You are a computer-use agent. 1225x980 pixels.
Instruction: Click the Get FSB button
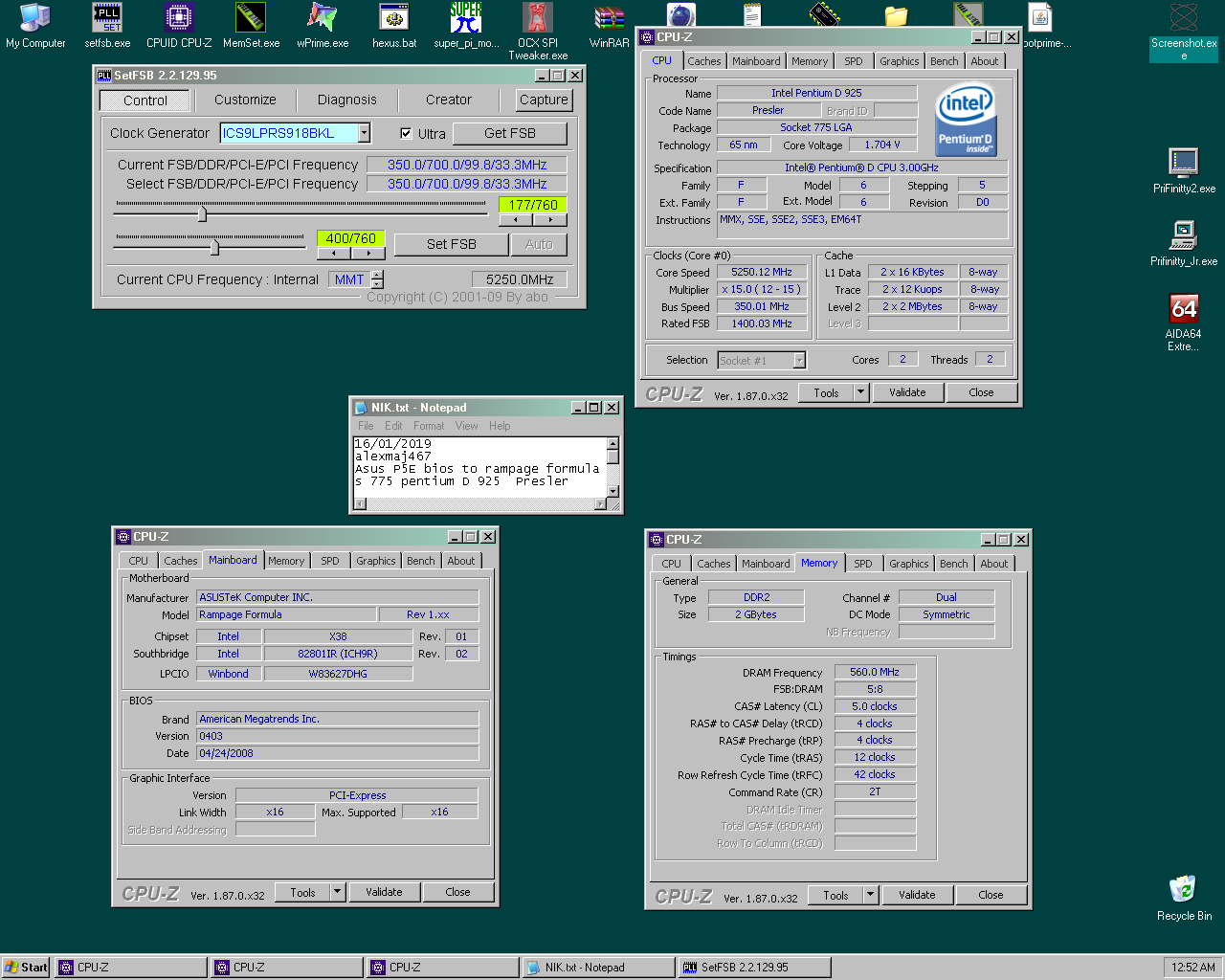pos(510,133)
